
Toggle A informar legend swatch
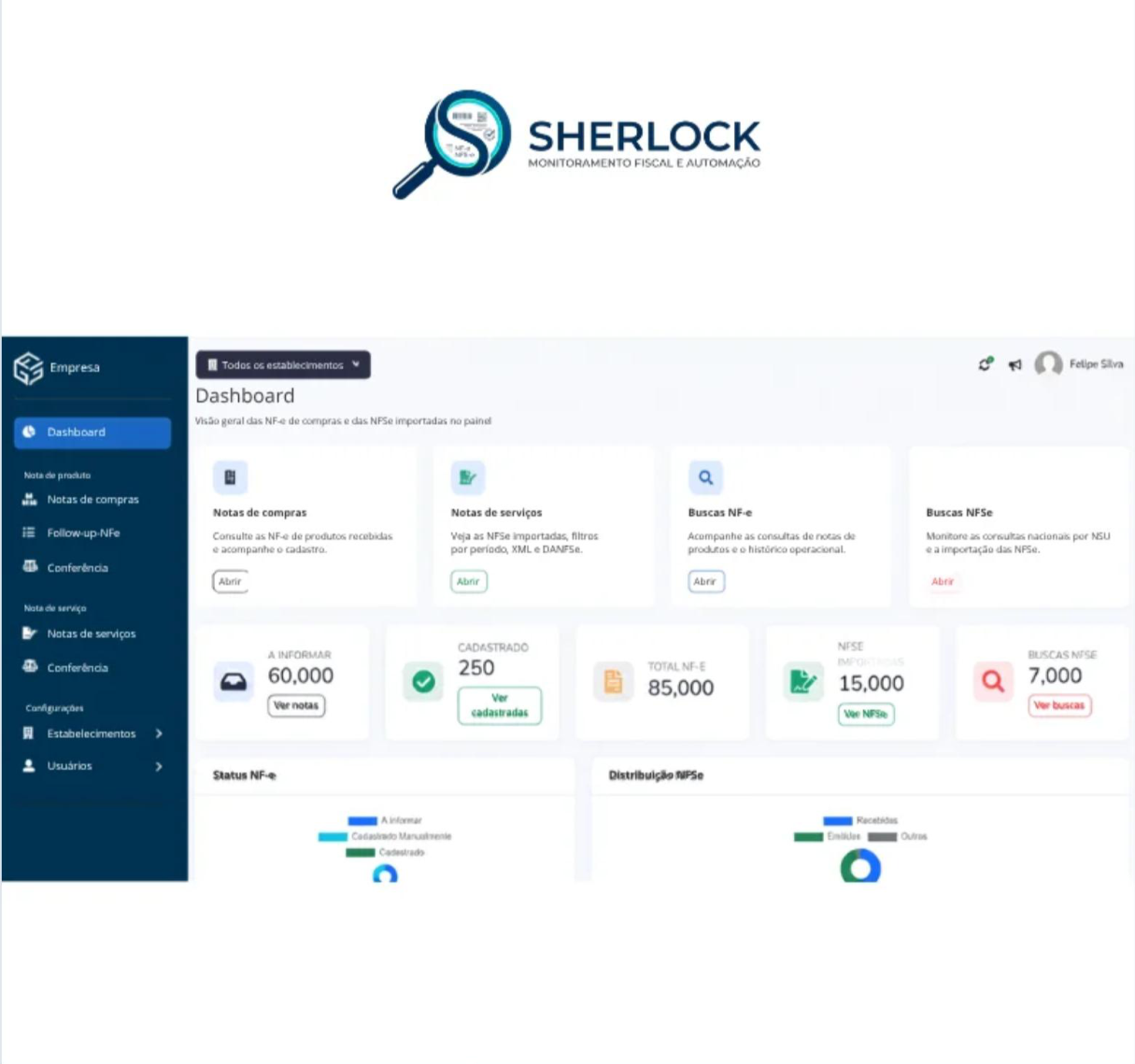click(362, 821)
